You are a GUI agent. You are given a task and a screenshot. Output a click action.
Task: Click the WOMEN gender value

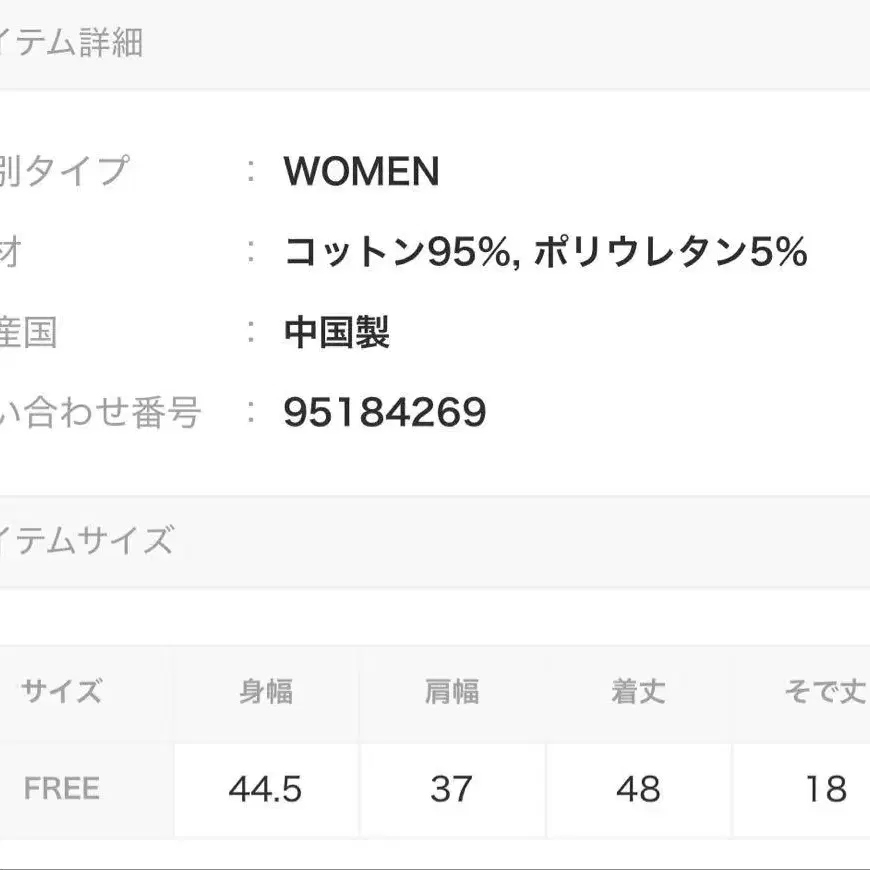pyautogui.click(x=361, y=171)
